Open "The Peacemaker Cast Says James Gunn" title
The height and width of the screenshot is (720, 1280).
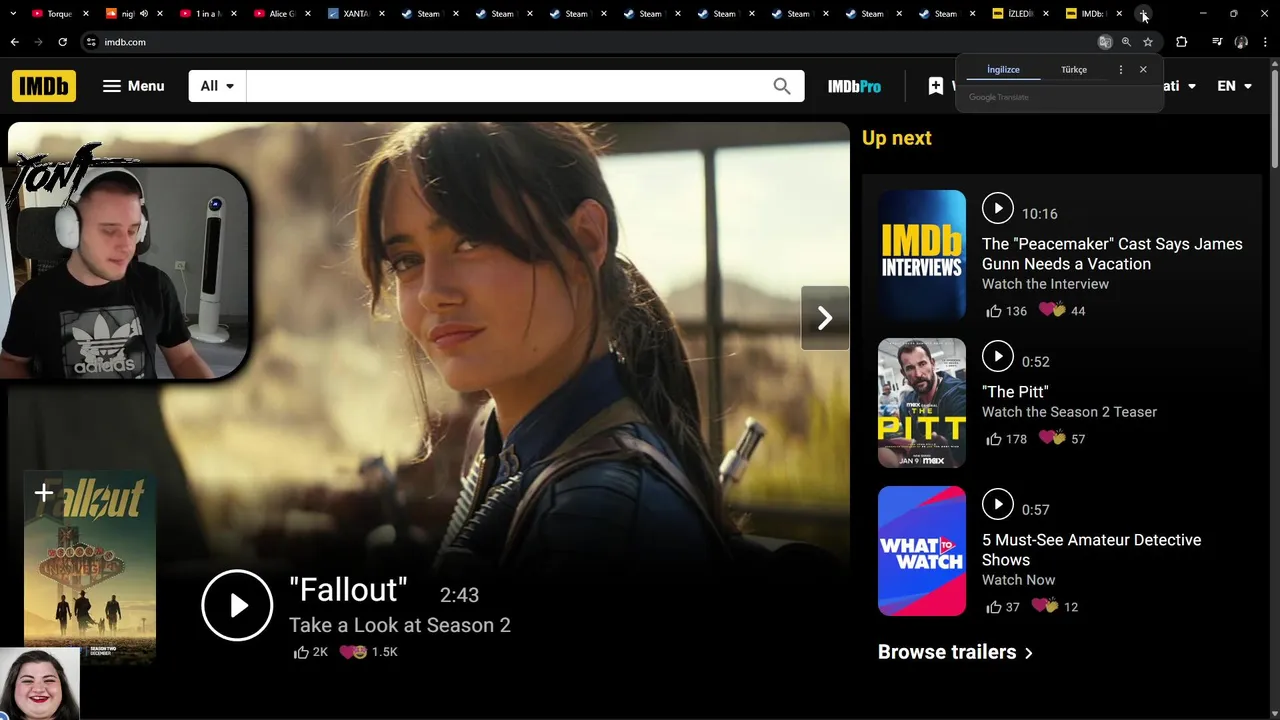click(1112, 254)
